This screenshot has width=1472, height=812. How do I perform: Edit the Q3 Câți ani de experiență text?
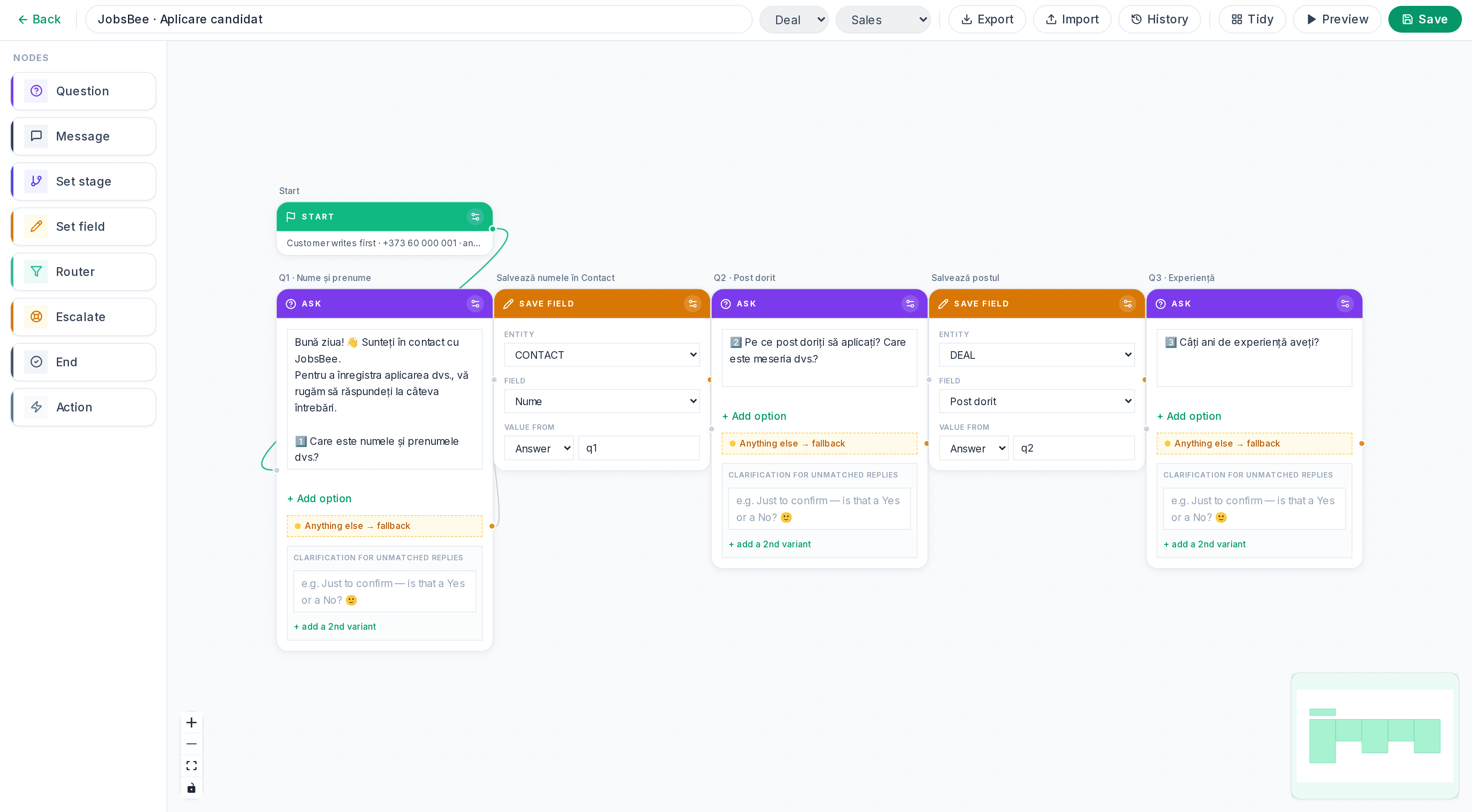tap(1254, 358)
